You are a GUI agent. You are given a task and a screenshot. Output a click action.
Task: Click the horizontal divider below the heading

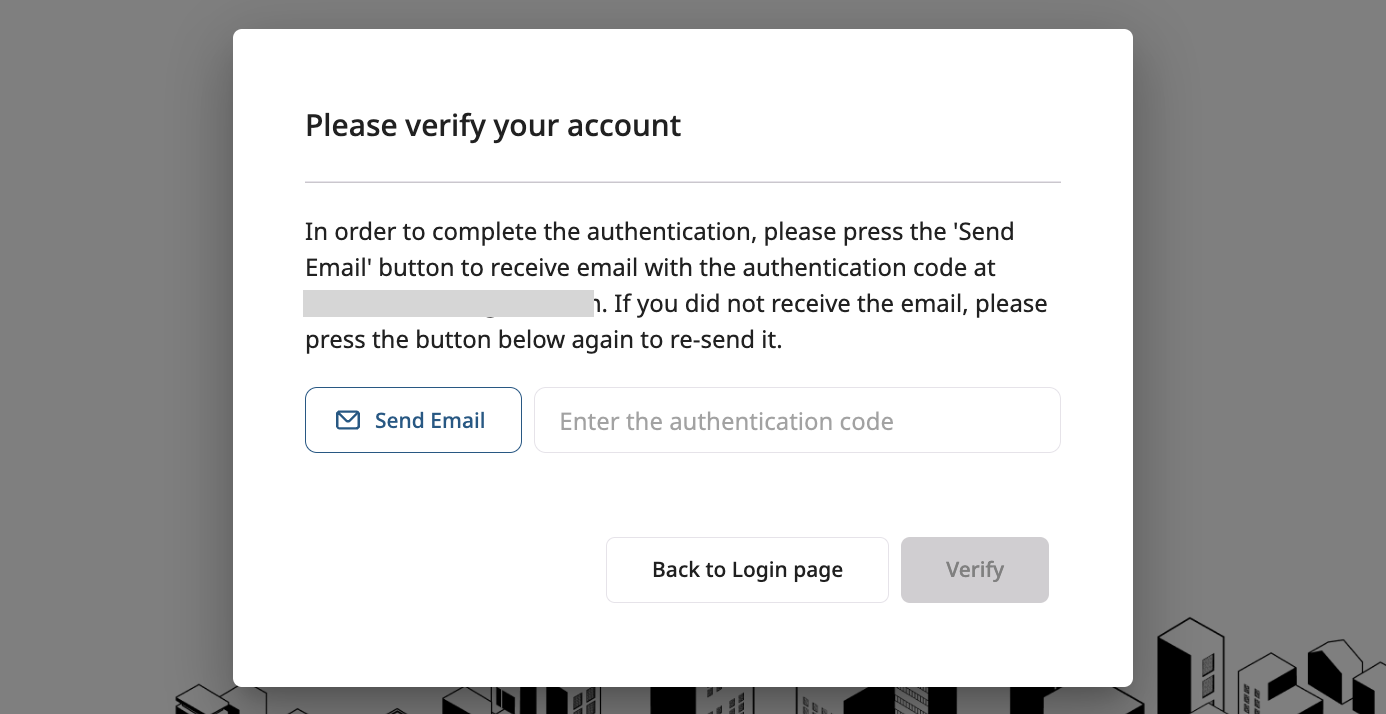pos(682,183)
